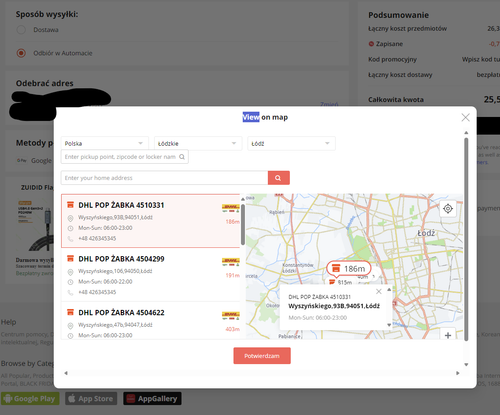Image resolution: width=500 pixels, height=415 pixels.
Task: Locate me with the map crosshair button
Action: point(448,209)
